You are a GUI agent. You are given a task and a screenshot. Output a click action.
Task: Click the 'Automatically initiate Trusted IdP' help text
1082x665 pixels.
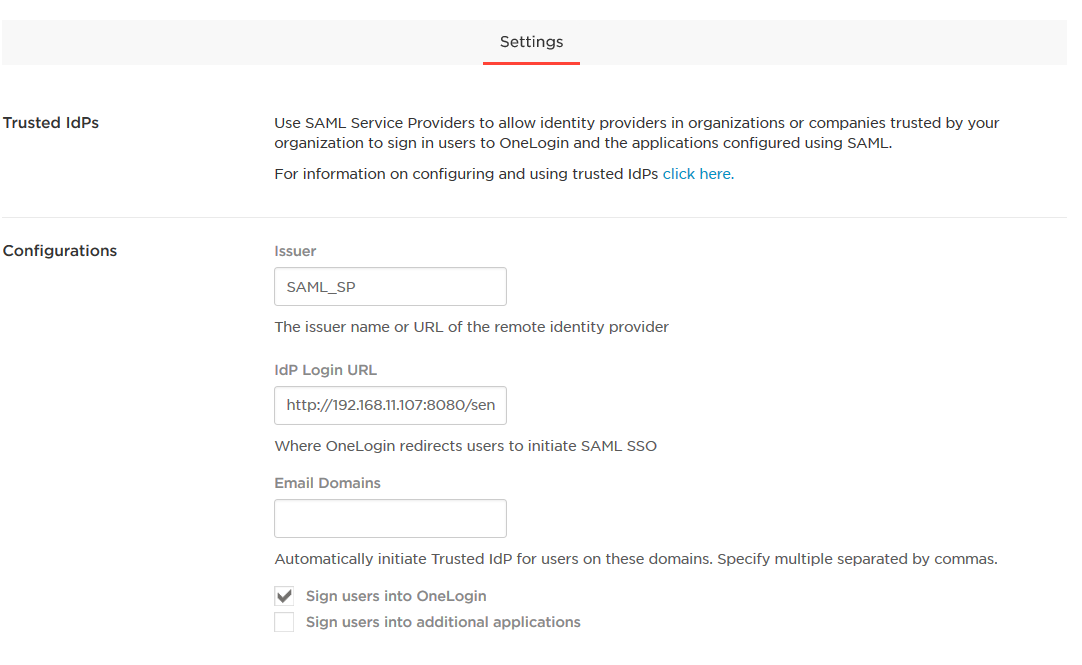click(x=635, y=559)
